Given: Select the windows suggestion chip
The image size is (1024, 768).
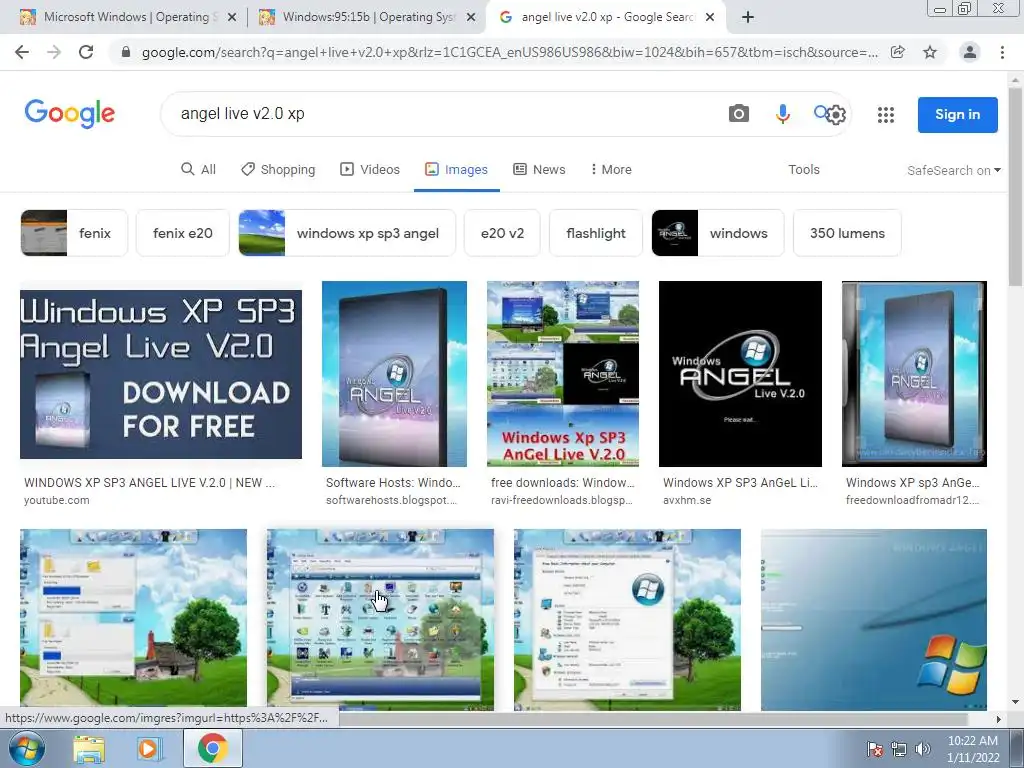Looking at the screenshot, I should 718,233.
